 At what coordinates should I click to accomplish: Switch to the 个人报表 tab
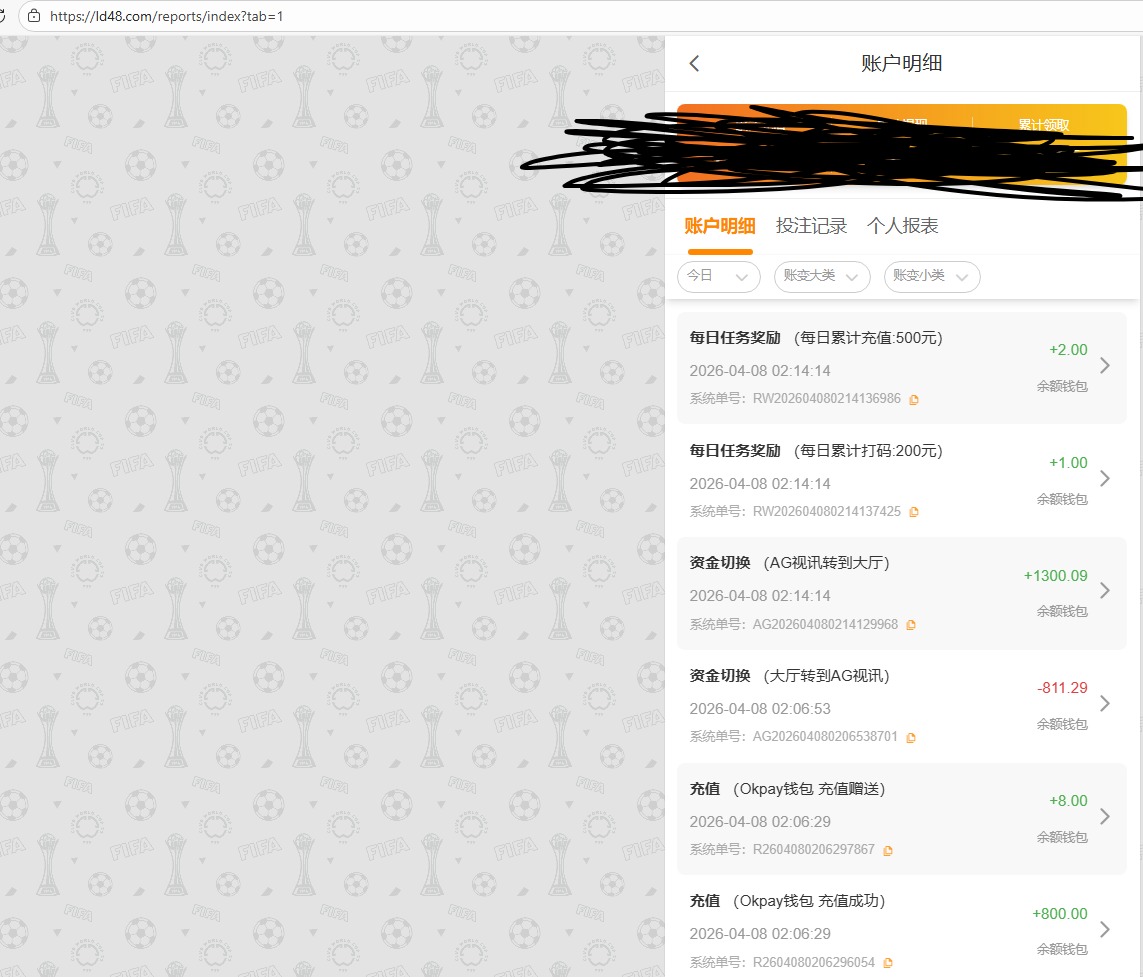coord(902,226)
